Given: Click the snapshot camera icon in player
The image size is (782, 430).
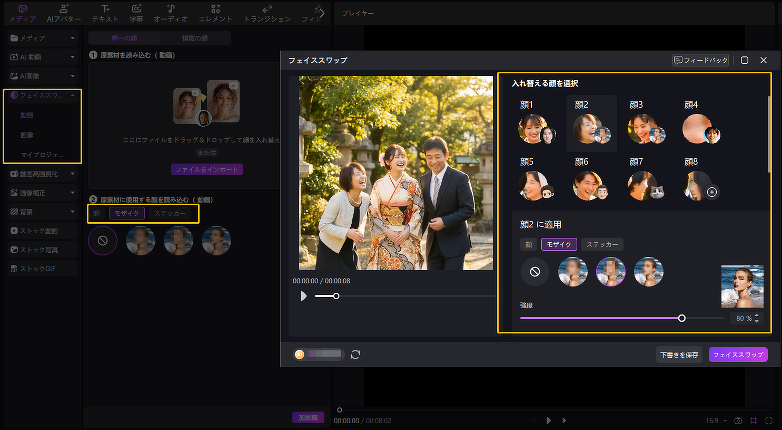Looking at the screenshot, I should [738, 420].
